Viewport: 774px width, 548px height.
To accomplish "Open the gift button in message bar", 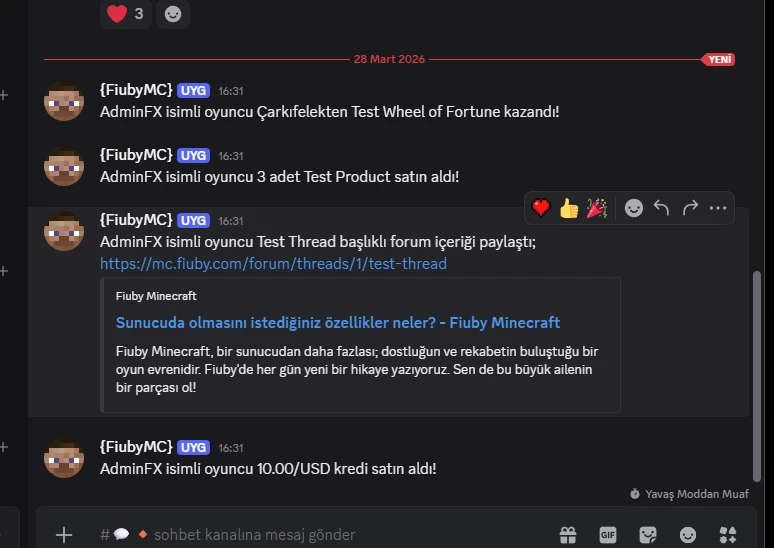I will (x=568, y=535).
